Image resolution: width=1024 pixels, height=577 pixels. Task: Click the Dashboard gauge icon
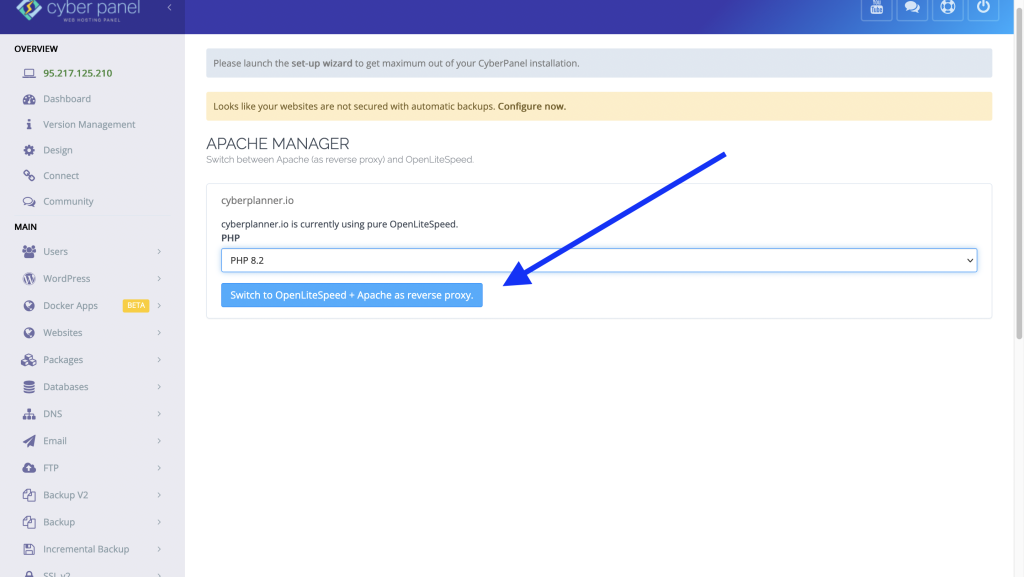[x=29, y=99]
